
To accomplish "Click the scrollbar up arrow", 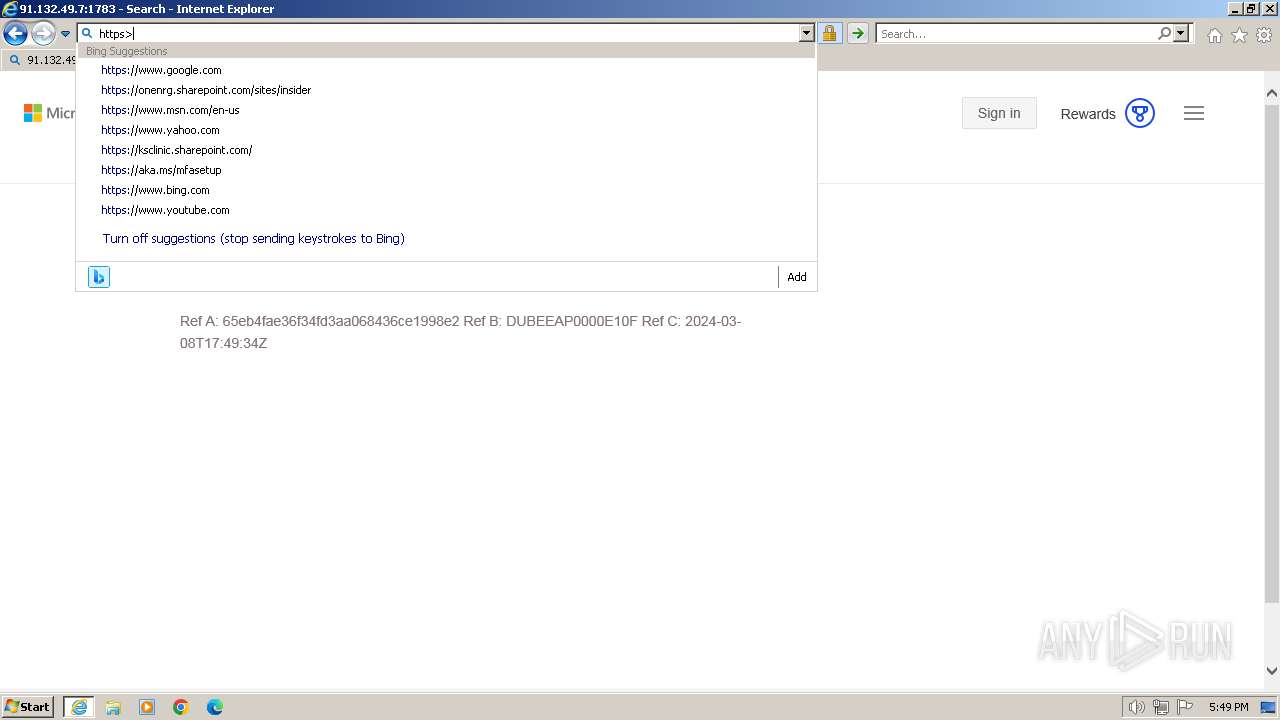I will (1272, 94).
